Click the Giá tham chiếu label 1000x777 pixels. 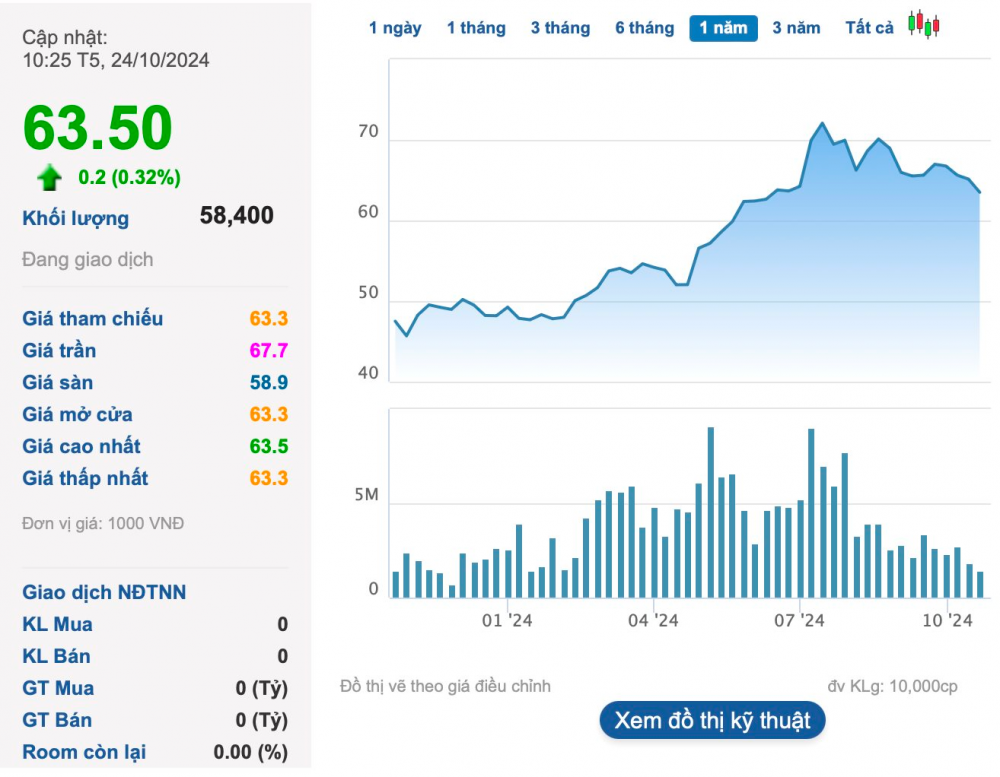tap(92, 318)
